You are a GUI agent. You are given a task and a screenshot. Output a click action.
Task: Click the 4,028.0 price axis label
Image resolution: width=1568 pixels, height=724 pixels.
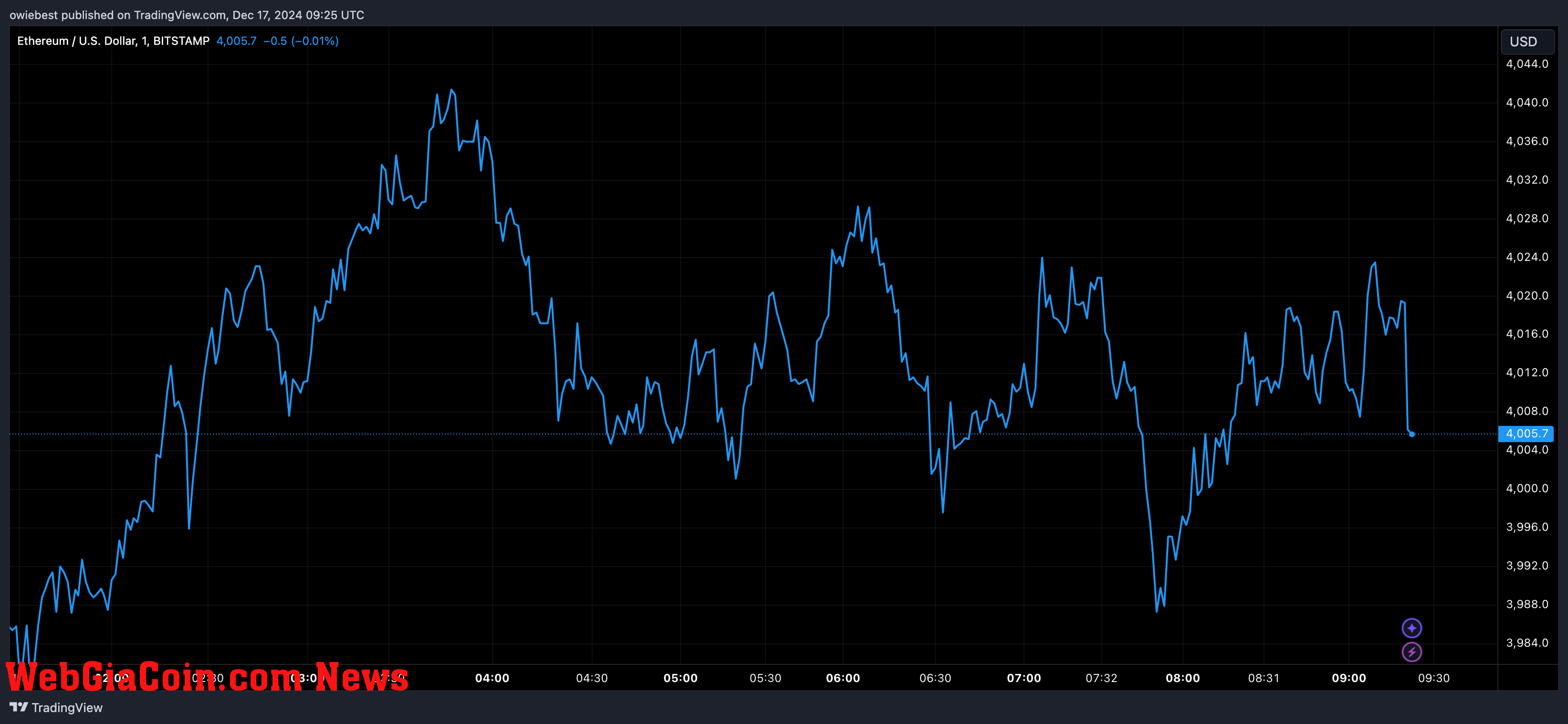[x=1526, y=218]
